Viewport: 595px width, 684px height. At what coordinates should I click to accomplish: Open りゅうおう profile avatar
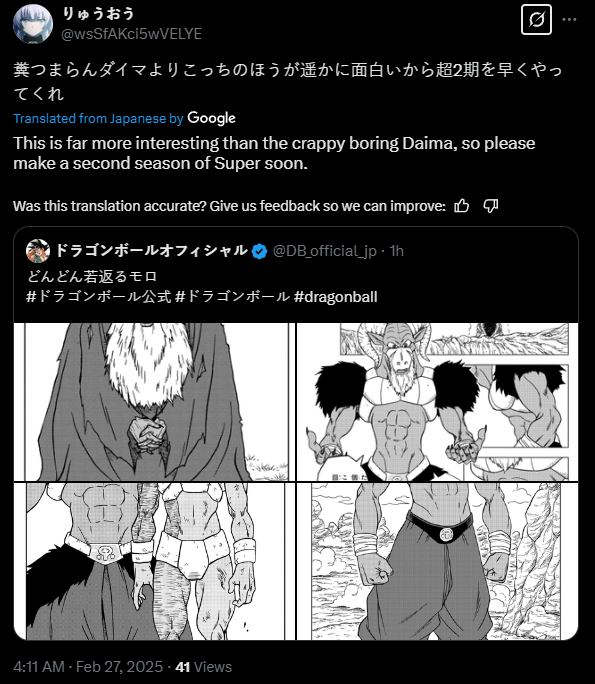[x=33, y=24]
